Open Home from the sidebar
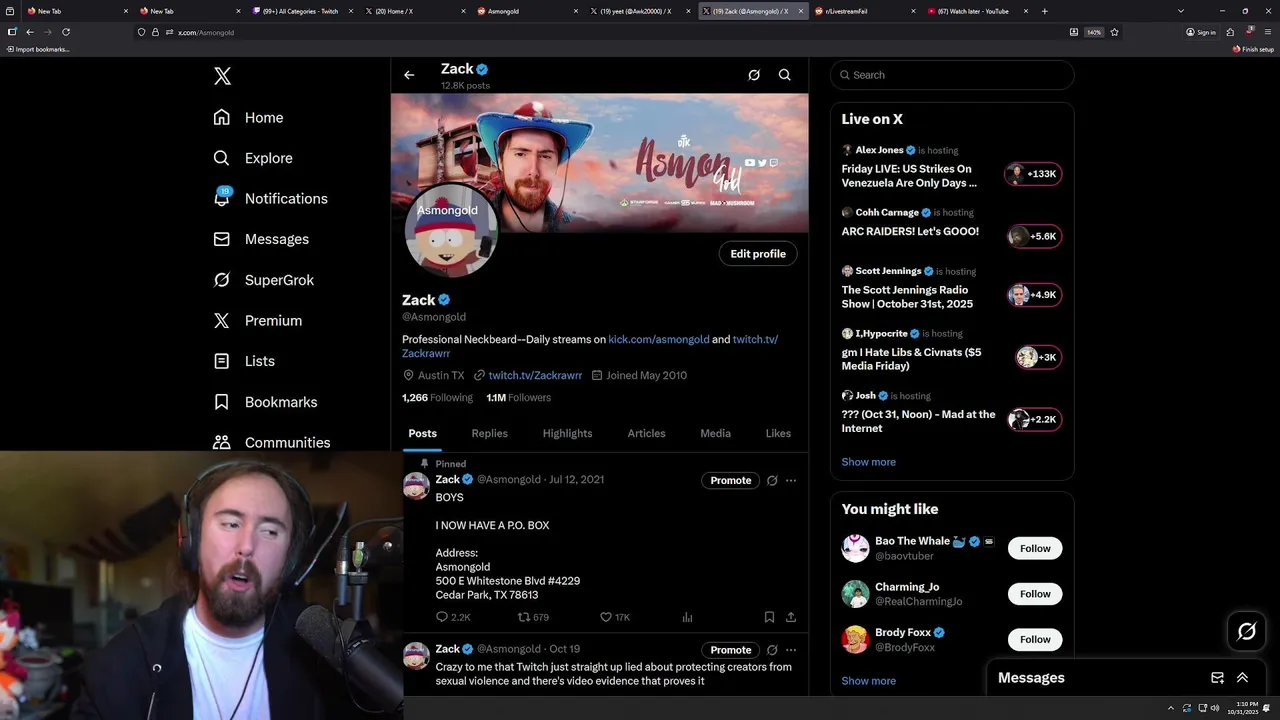The width and height of the screenshot is (1280, 720). 248,118
